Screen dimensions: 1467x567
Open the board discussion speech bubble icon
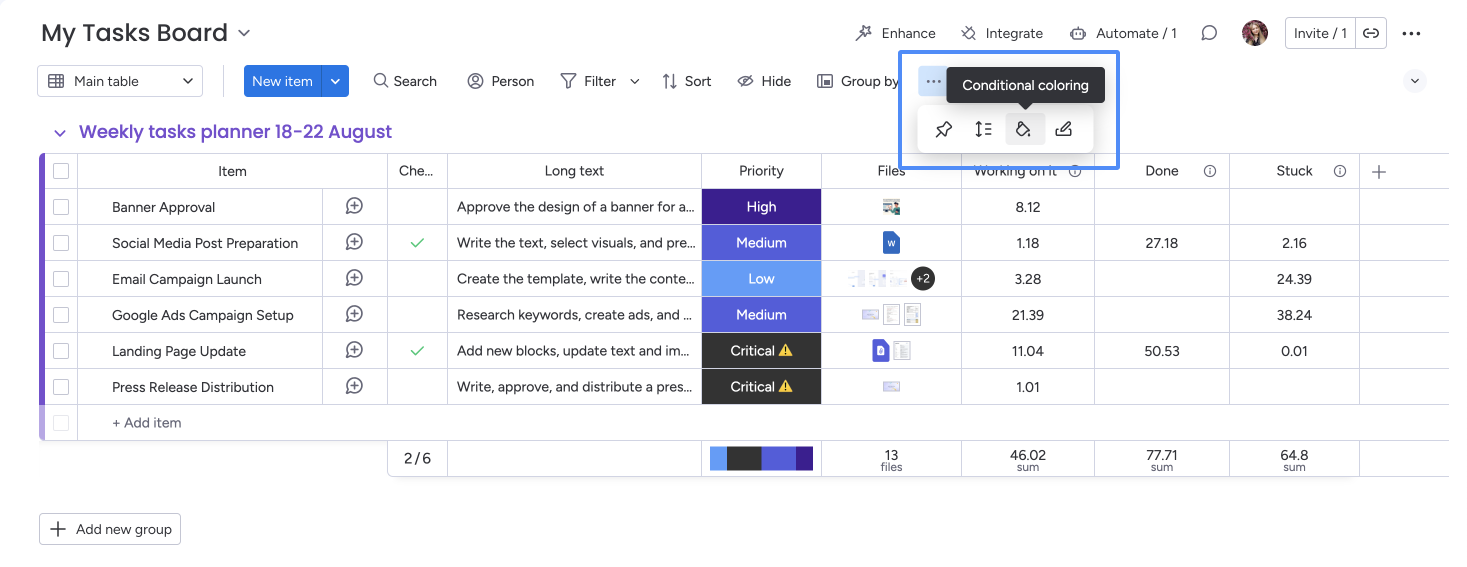(x=1209, y=33)
